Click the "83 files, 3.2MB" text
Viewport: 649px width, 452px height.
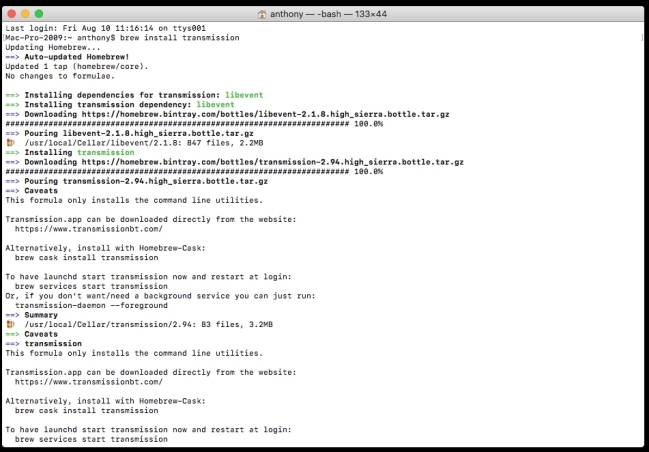click(237, 324)
